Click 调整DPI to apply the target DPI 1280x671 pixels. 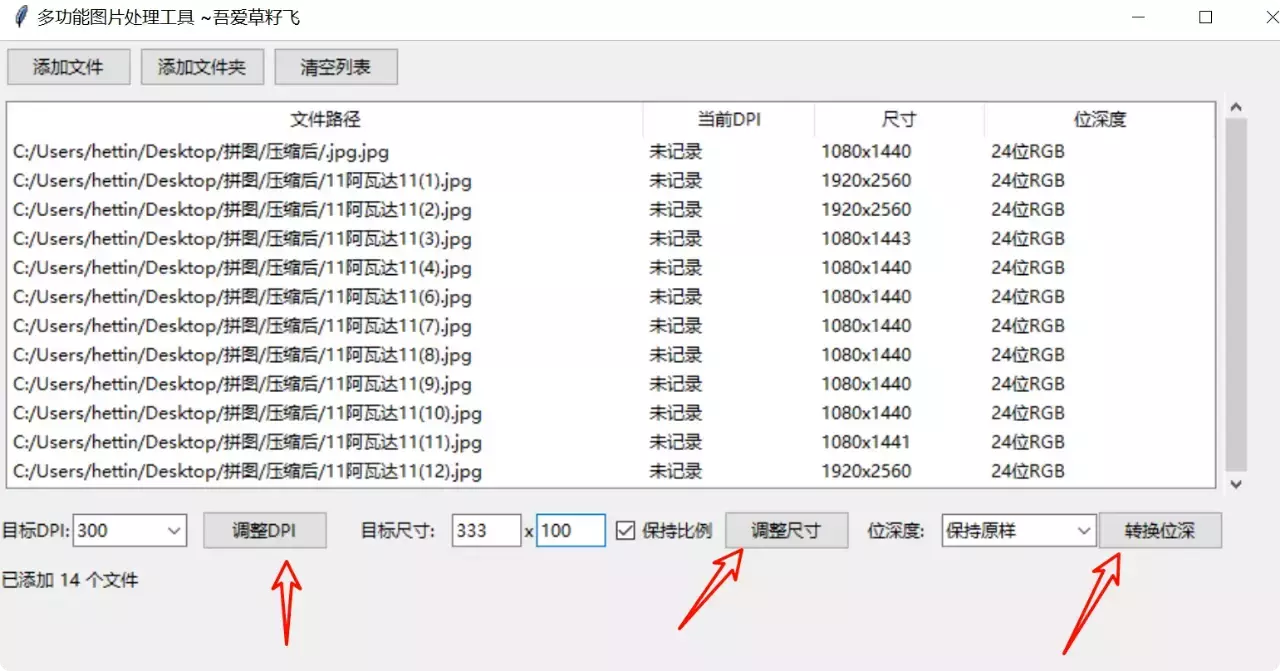265,530
